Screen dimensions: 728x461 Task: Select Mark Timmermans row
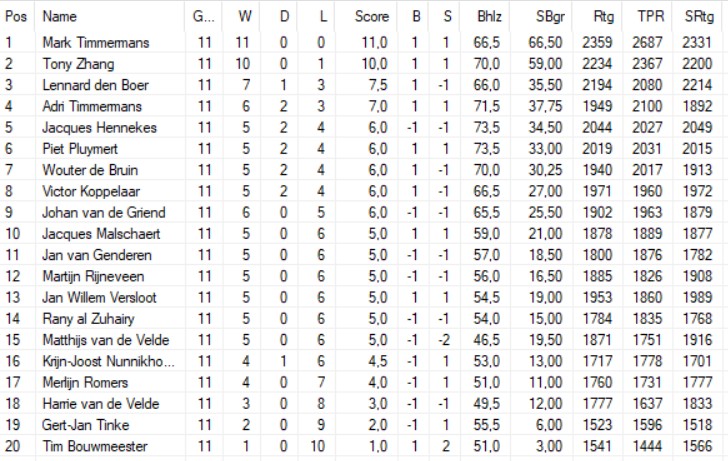coord(94,43)
